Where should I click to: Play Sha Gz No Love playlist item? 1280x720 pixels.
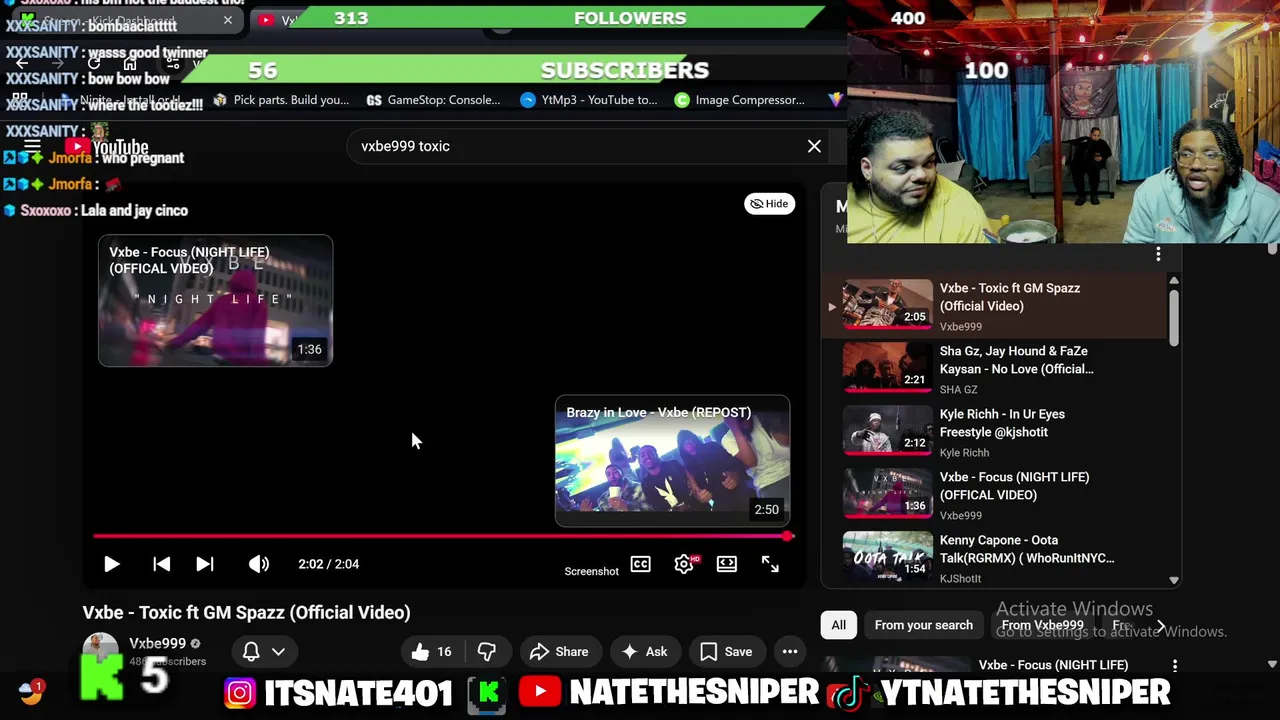point(995,368)
